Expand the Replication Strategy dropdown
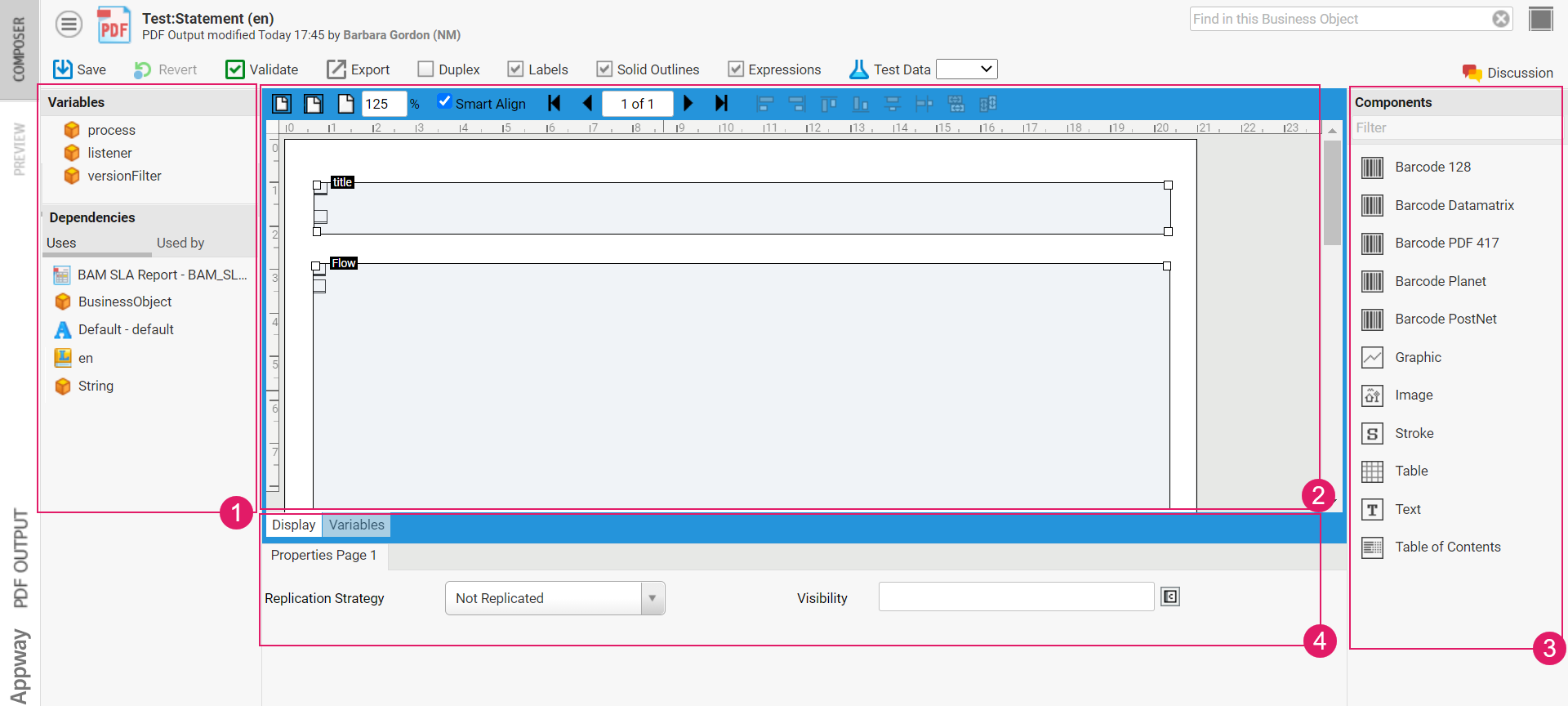1568x706 pixels. 653,598
